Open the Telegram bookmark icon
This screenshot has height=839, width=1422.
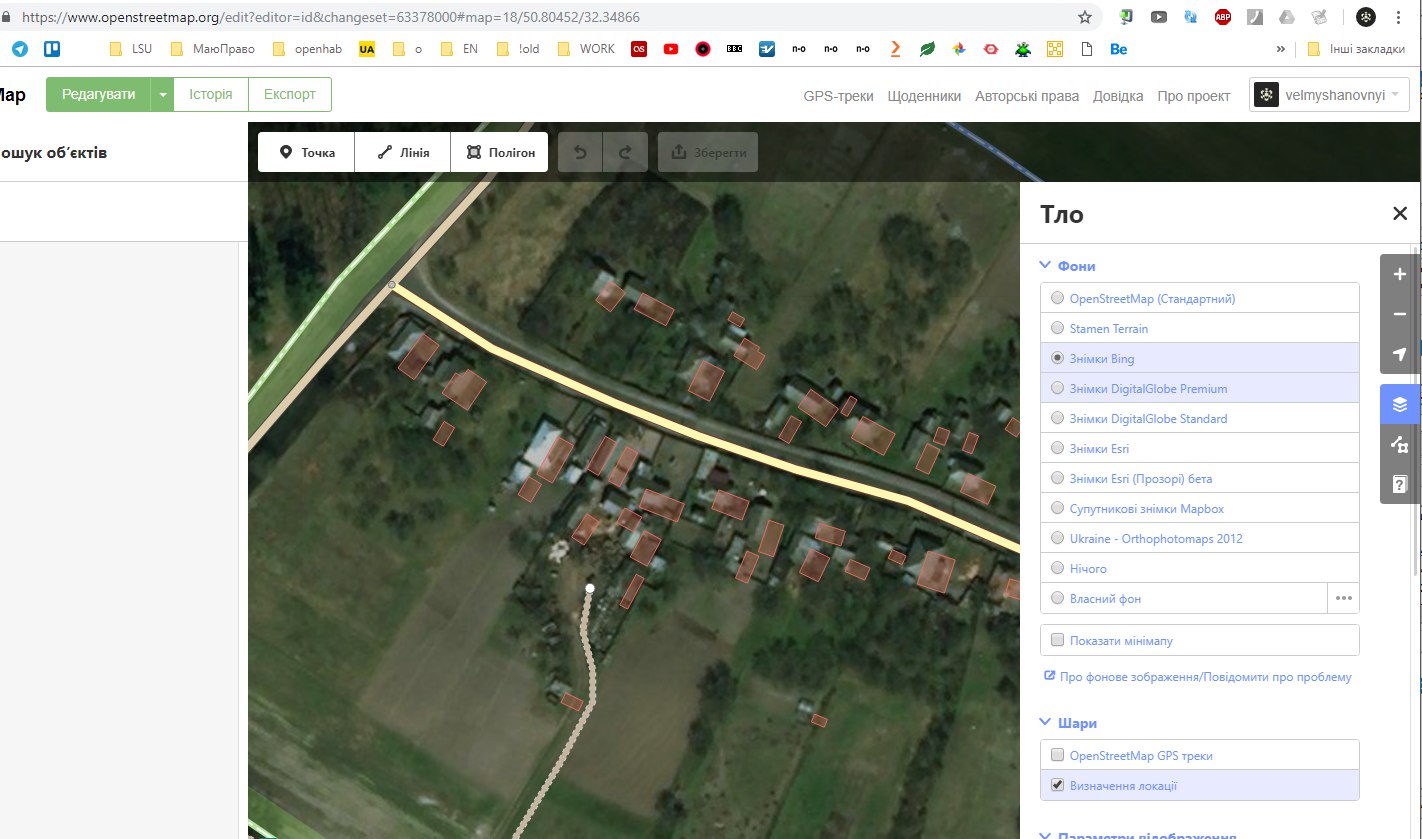point(20,48)
